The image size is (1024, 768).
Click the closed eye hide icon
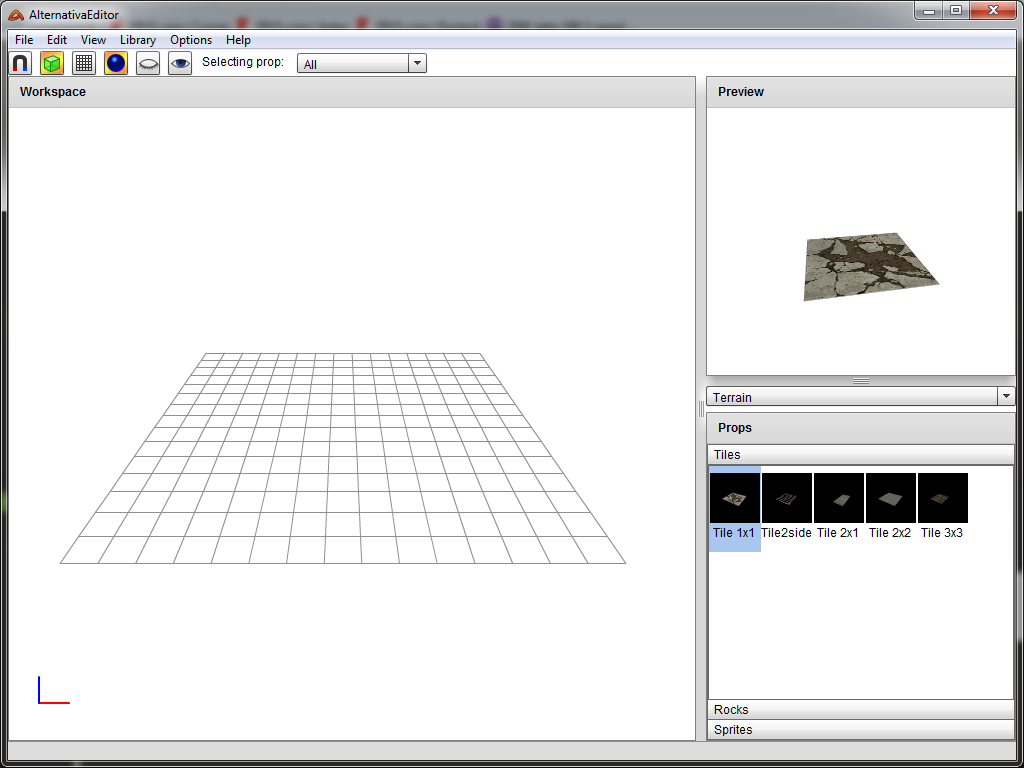pyautogui.click(x=148, y=63)
